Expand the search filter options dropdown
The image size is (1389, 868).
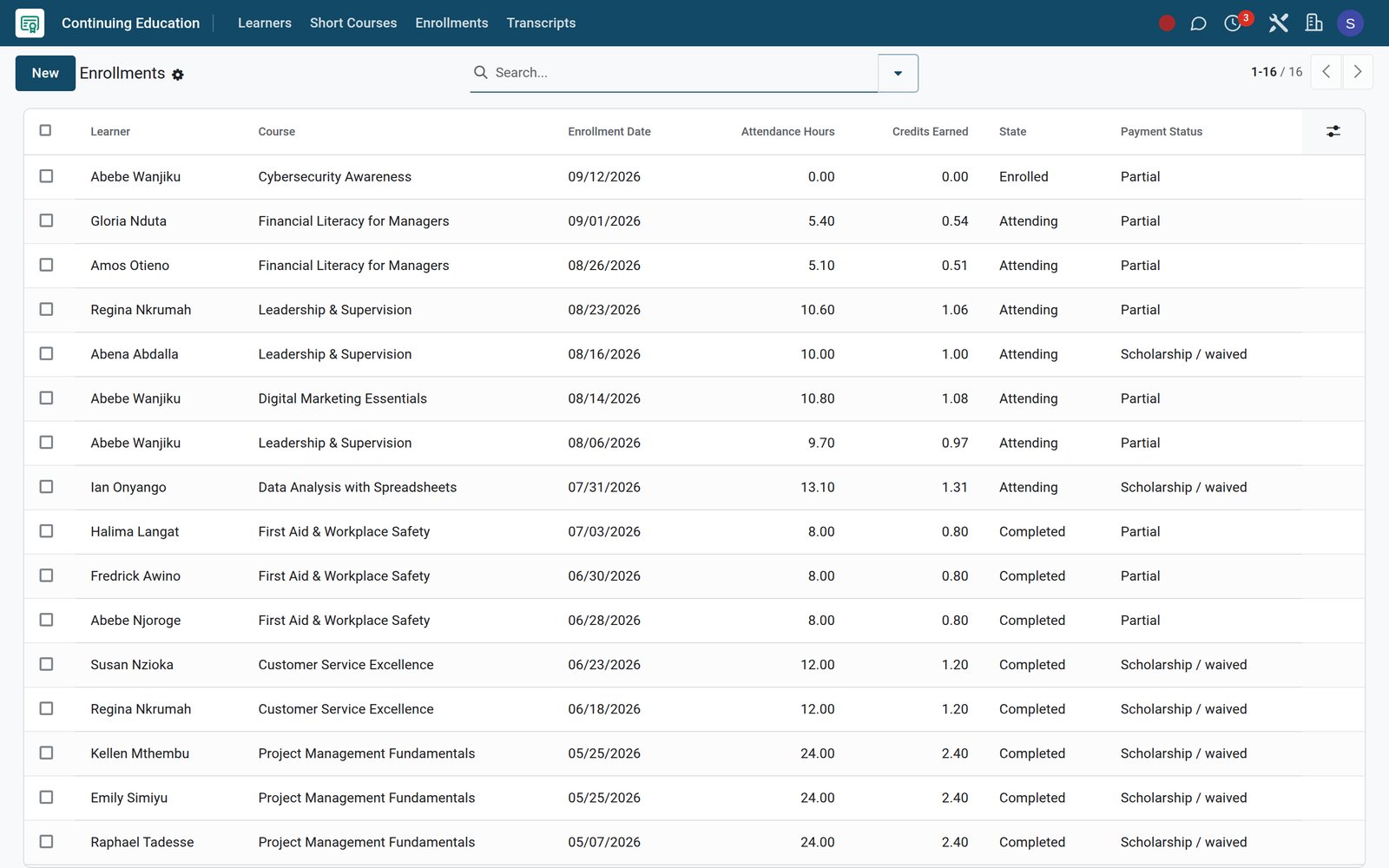coord(899,73)
